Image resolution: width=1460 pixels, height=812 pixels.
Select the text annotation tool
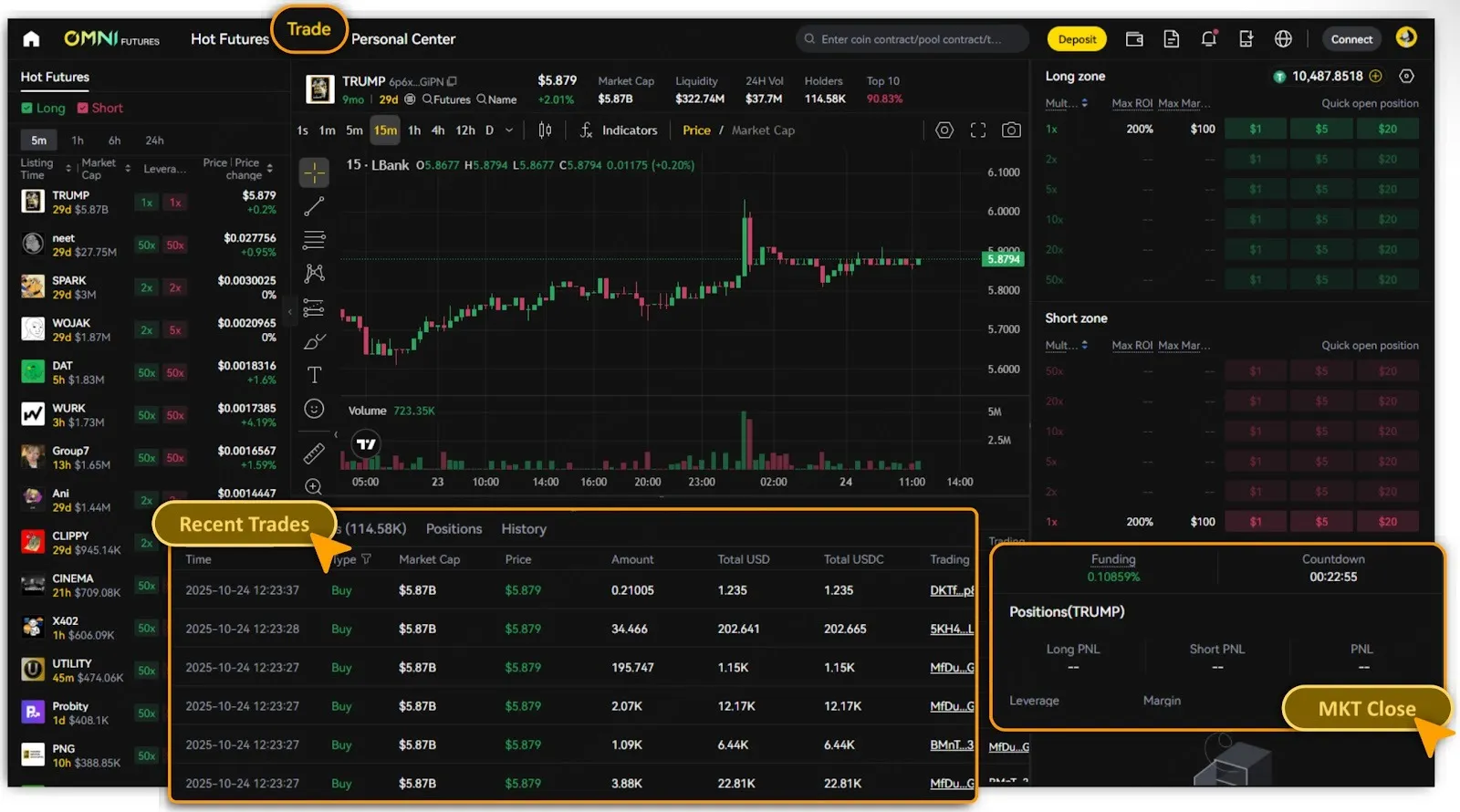pos(314,375)
